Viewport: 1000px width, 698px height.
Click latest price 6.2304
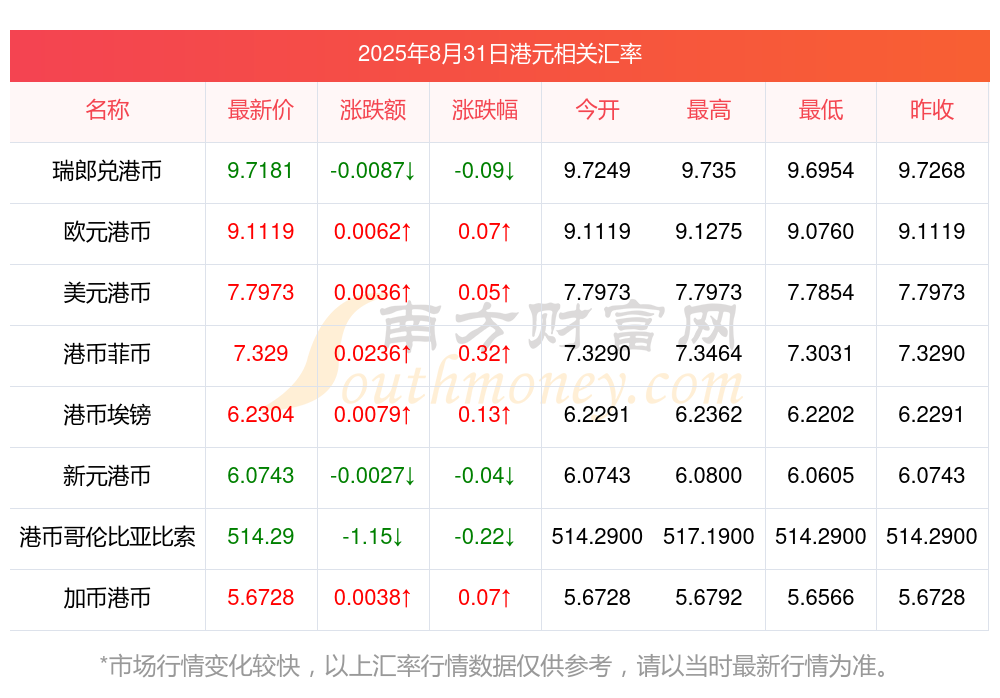[260, 414]
